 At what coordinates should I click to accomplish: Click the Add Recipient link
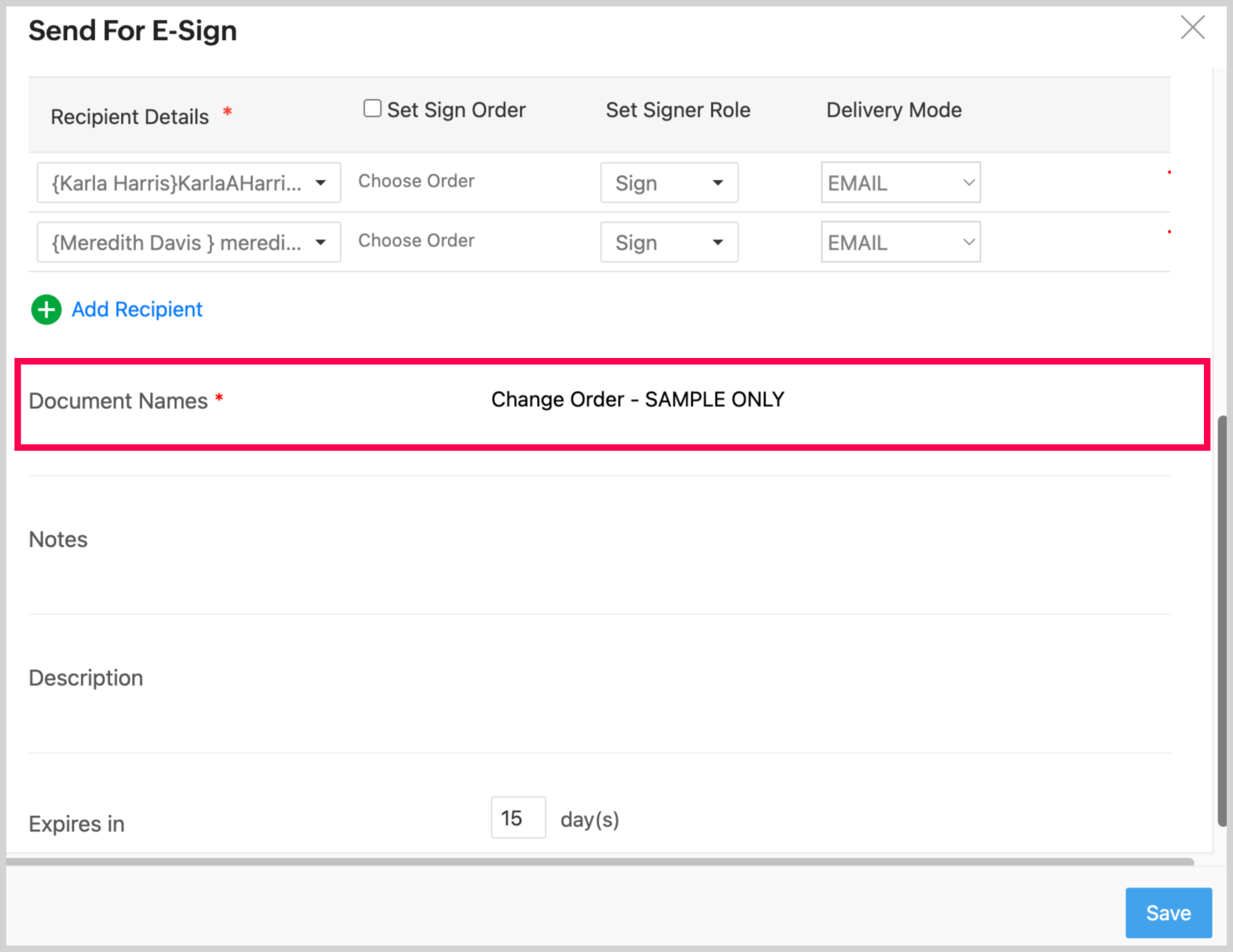point(137,309)
